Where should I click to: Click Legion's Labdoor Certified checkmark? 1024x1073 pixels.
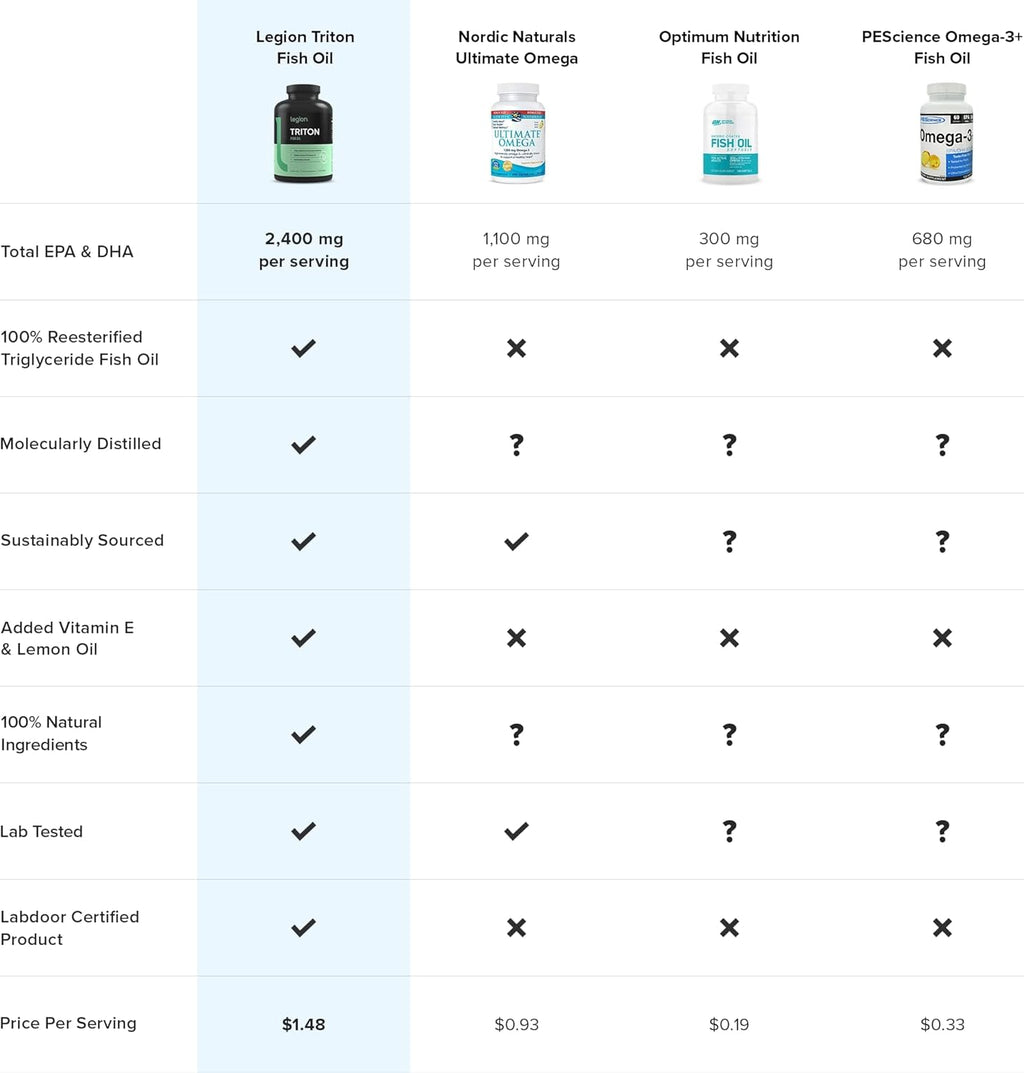coord(303,928)
